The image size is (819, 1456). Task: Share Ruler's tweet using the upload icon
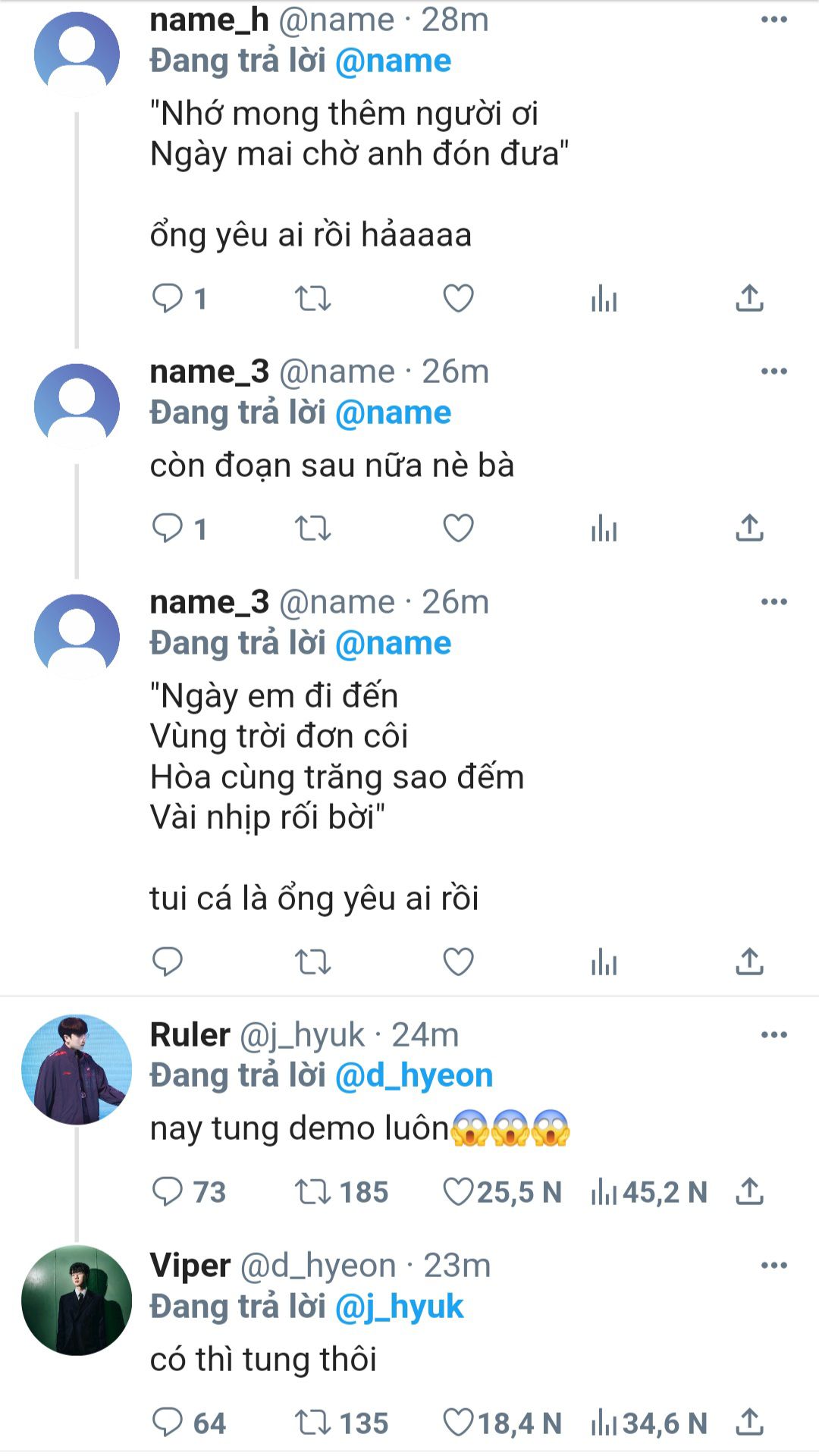tap(749, 1192)
